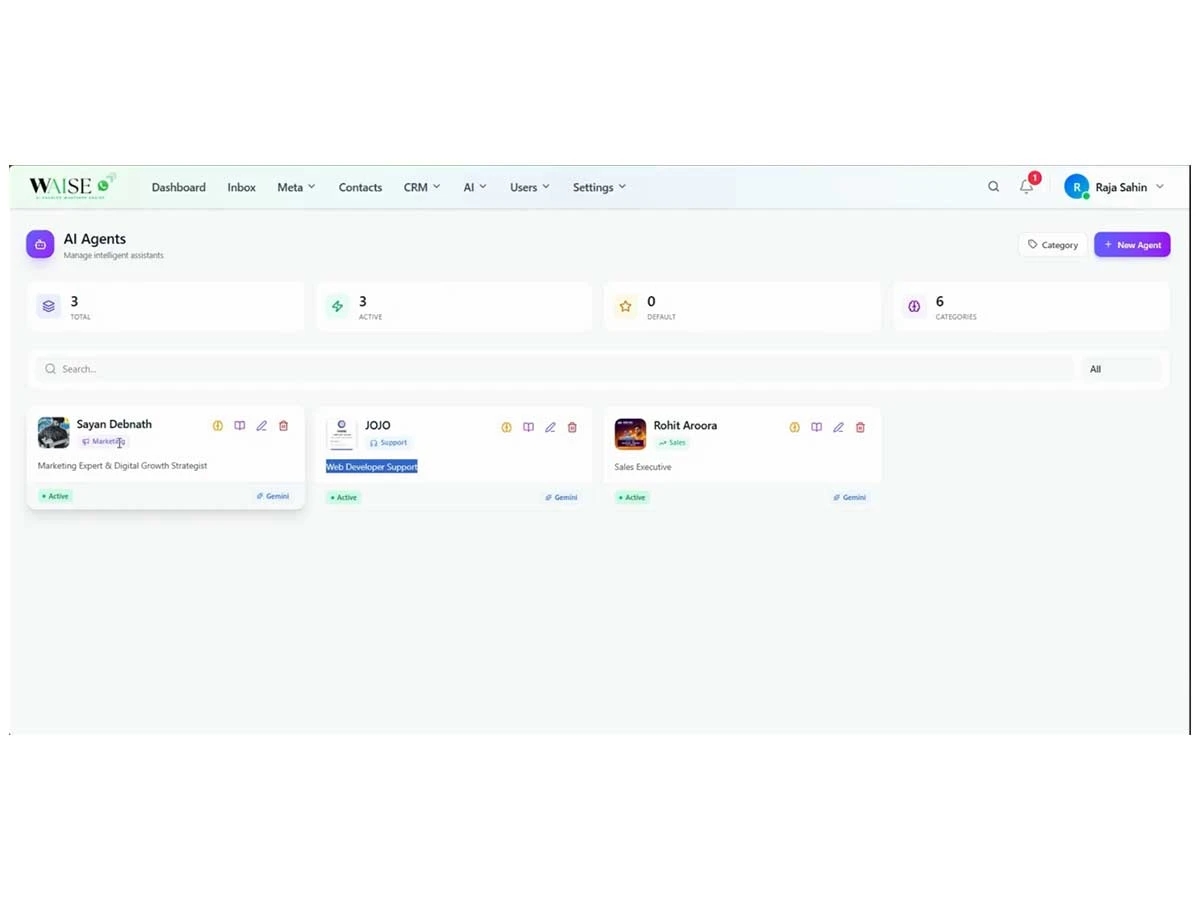Open JOJO's knowledge book icon
The width and height of the screenshot is (1200, 900).
pos(528,427)
